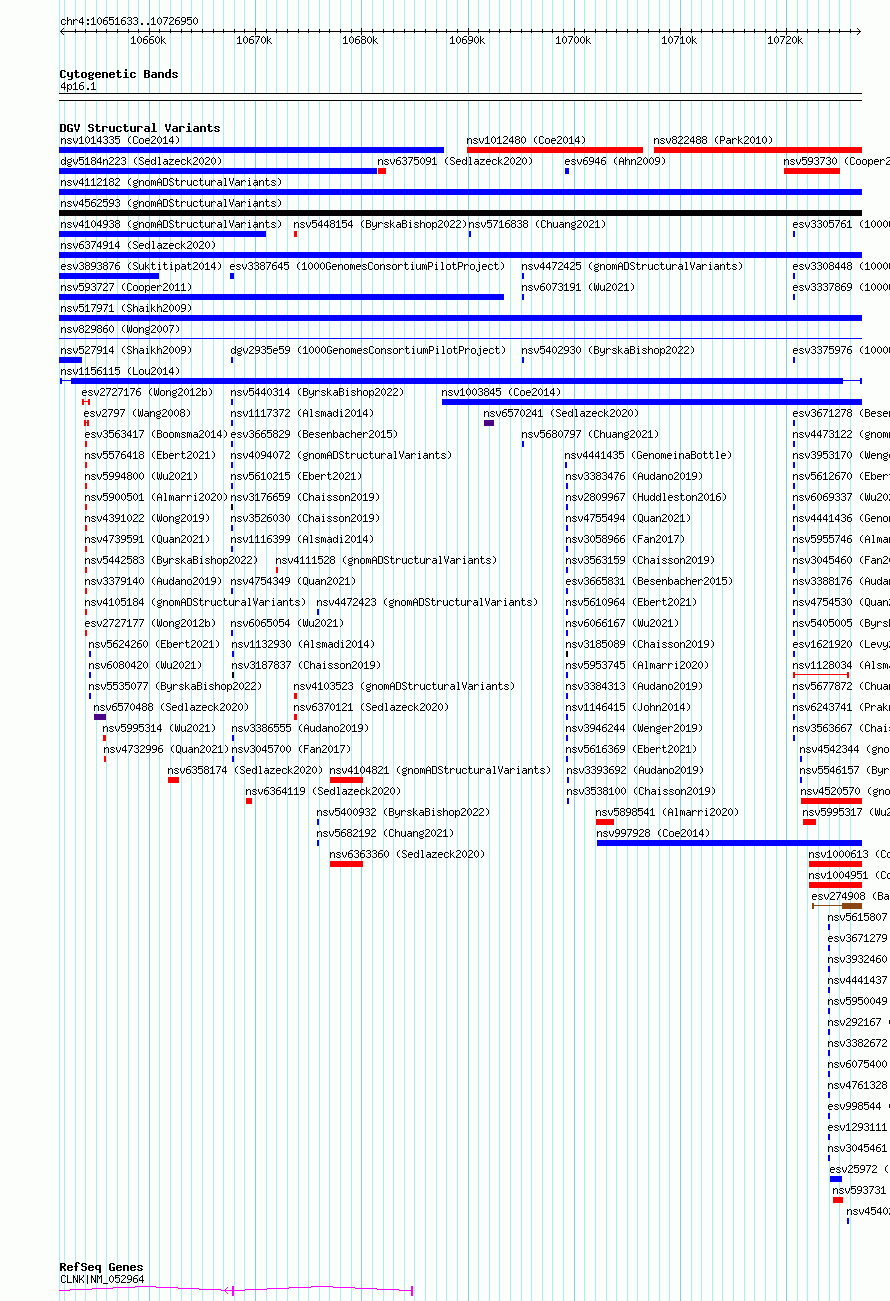Select nsv6073191 (Wu2021) label
This screenshot has height=1301, width=890.
(x=578, y=287)
